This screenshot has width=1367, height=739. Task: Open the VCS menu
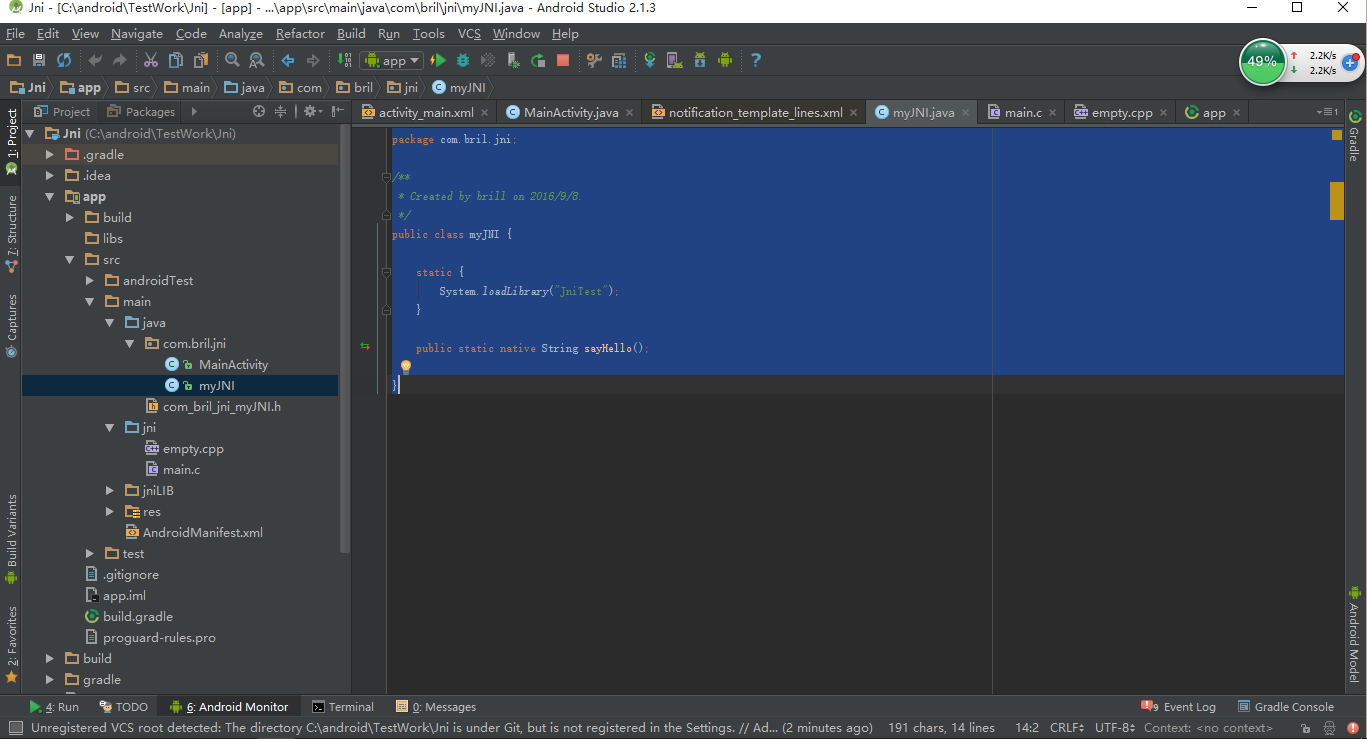(469, 34)
